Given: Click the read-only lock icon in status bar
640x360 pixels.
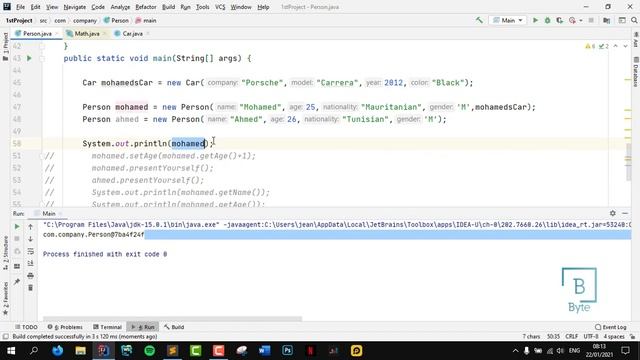Looking at the screenshot, I should [x=632, y=336].
